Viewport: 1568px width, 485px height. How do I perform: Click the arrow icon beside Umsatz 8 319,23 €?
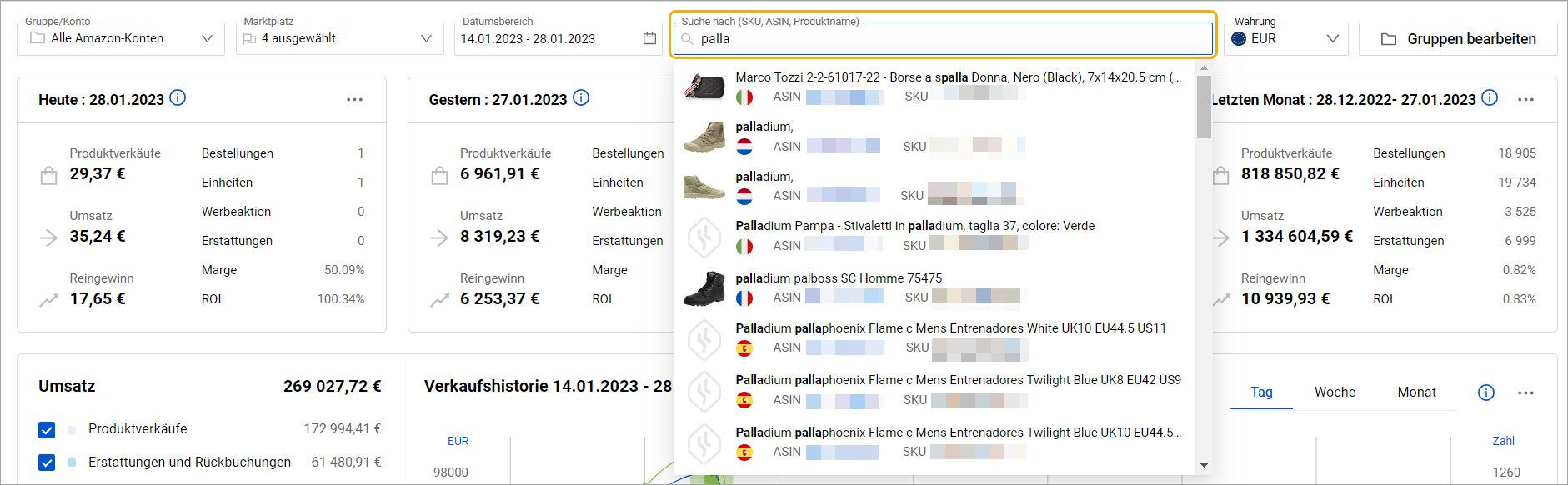click(439, 237)
